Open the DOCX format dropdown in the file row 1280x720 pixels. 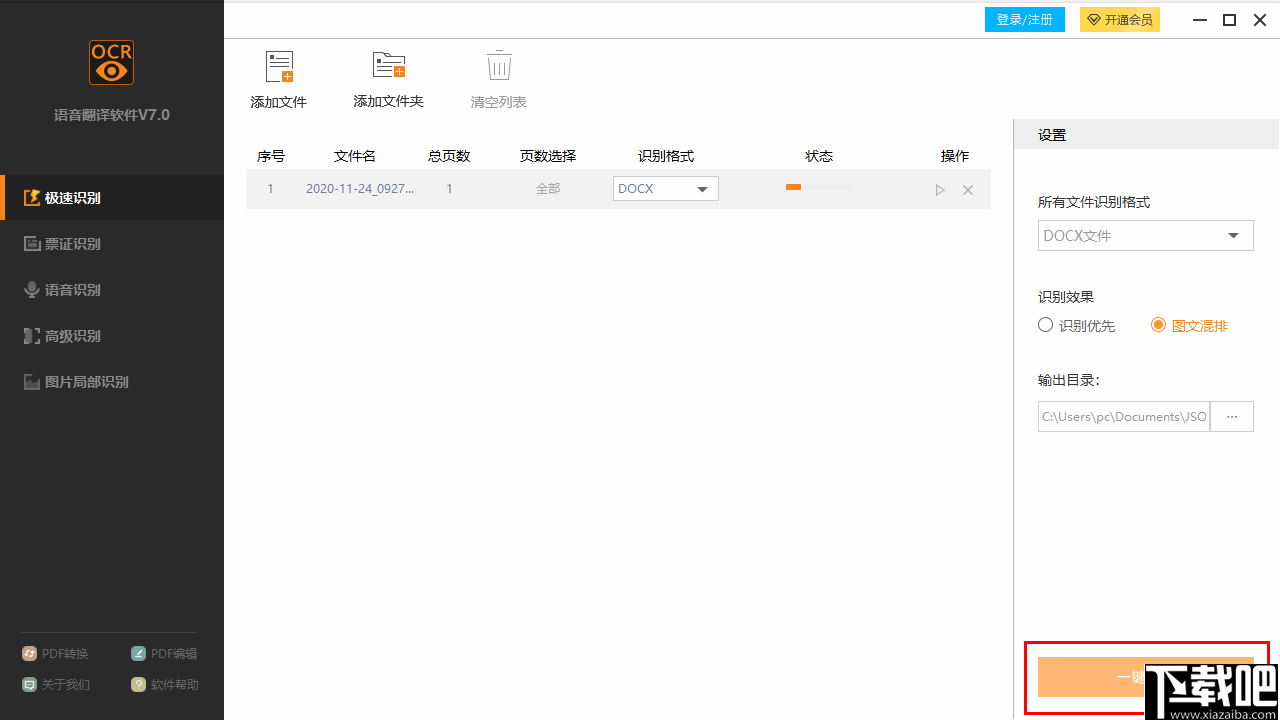(665, 188)
